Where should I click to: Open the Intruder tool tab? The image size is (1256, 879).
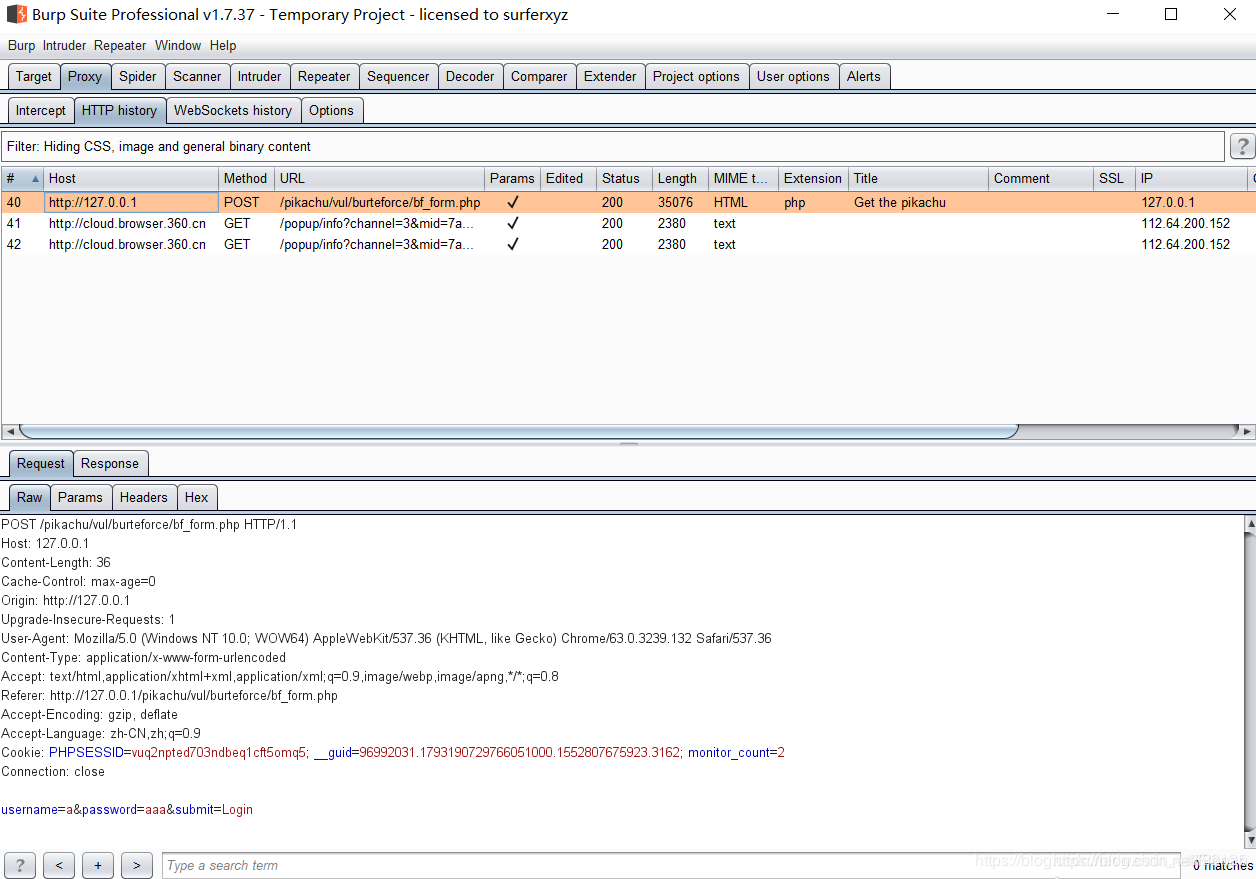coord(260,76)
